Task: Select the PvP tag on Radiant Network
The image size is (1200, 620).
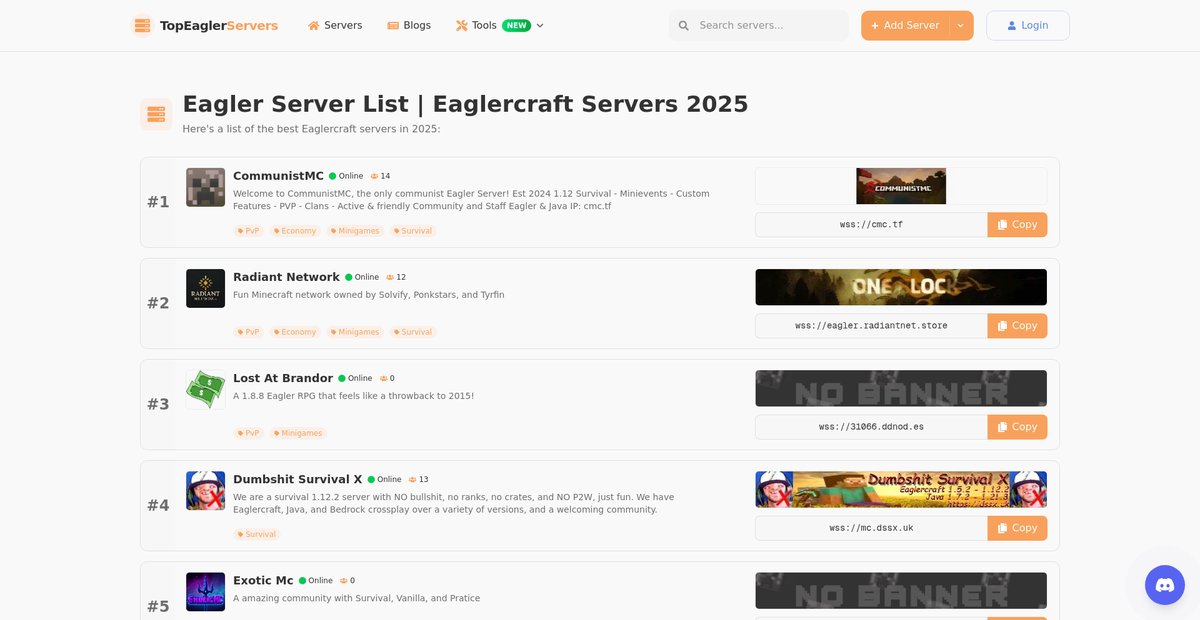Action: point(249,332)
